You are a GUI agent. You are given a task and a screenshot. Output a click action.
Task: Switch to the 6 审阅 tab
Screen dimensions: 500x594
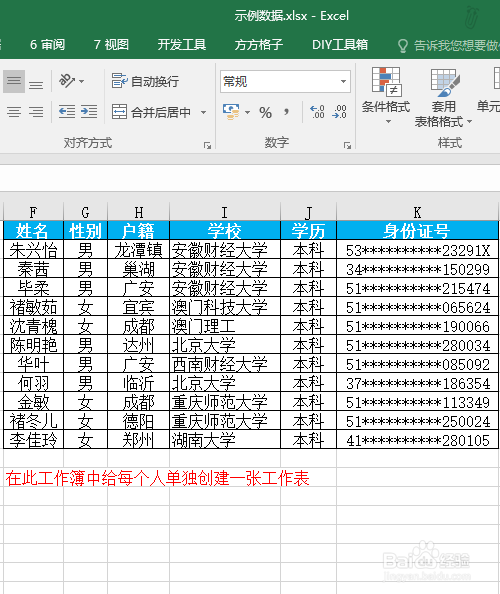coord(47,45)
